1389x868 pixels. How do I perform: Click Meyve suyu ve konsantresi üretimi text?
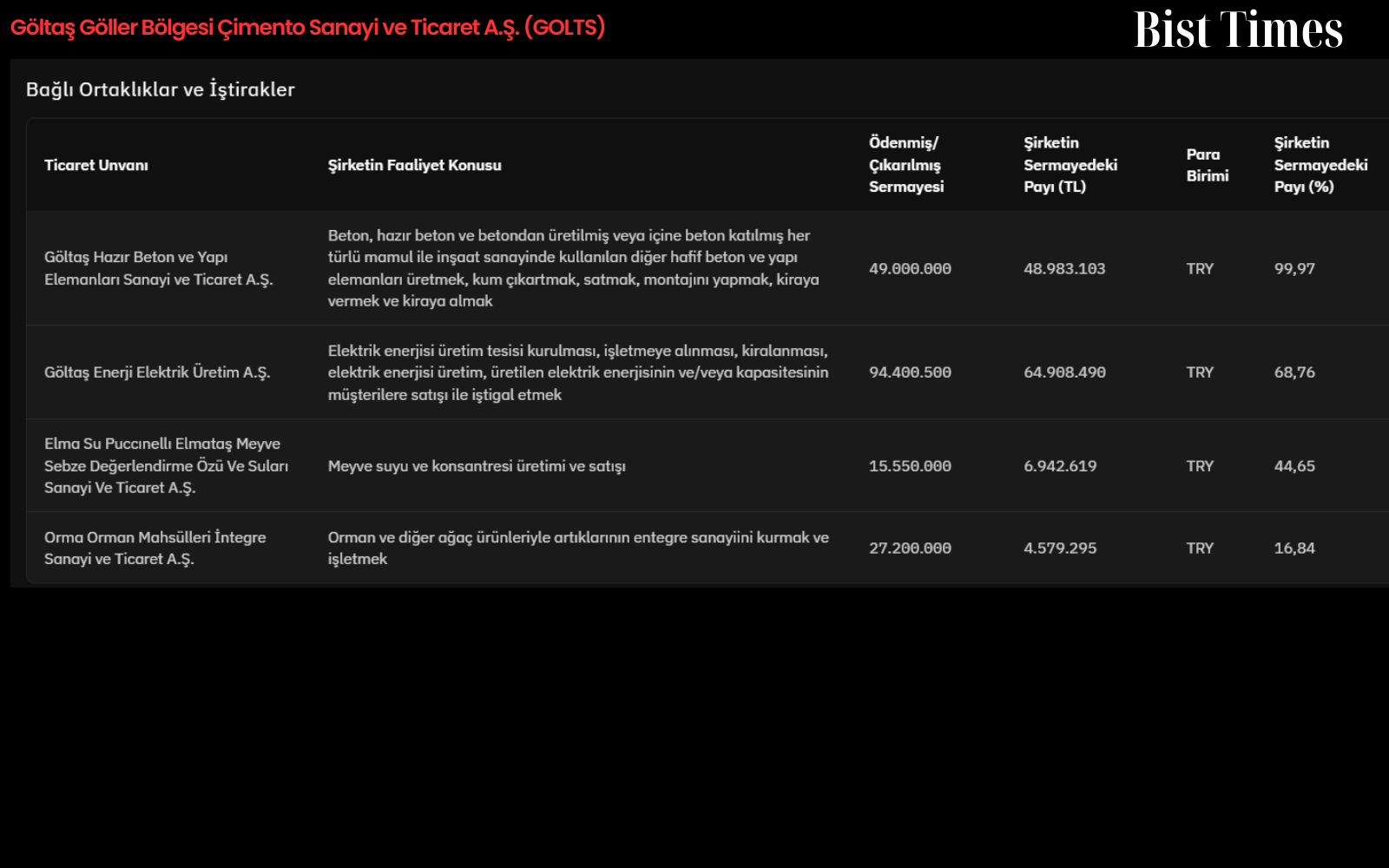pyautogui.click(x=477, y=466)
